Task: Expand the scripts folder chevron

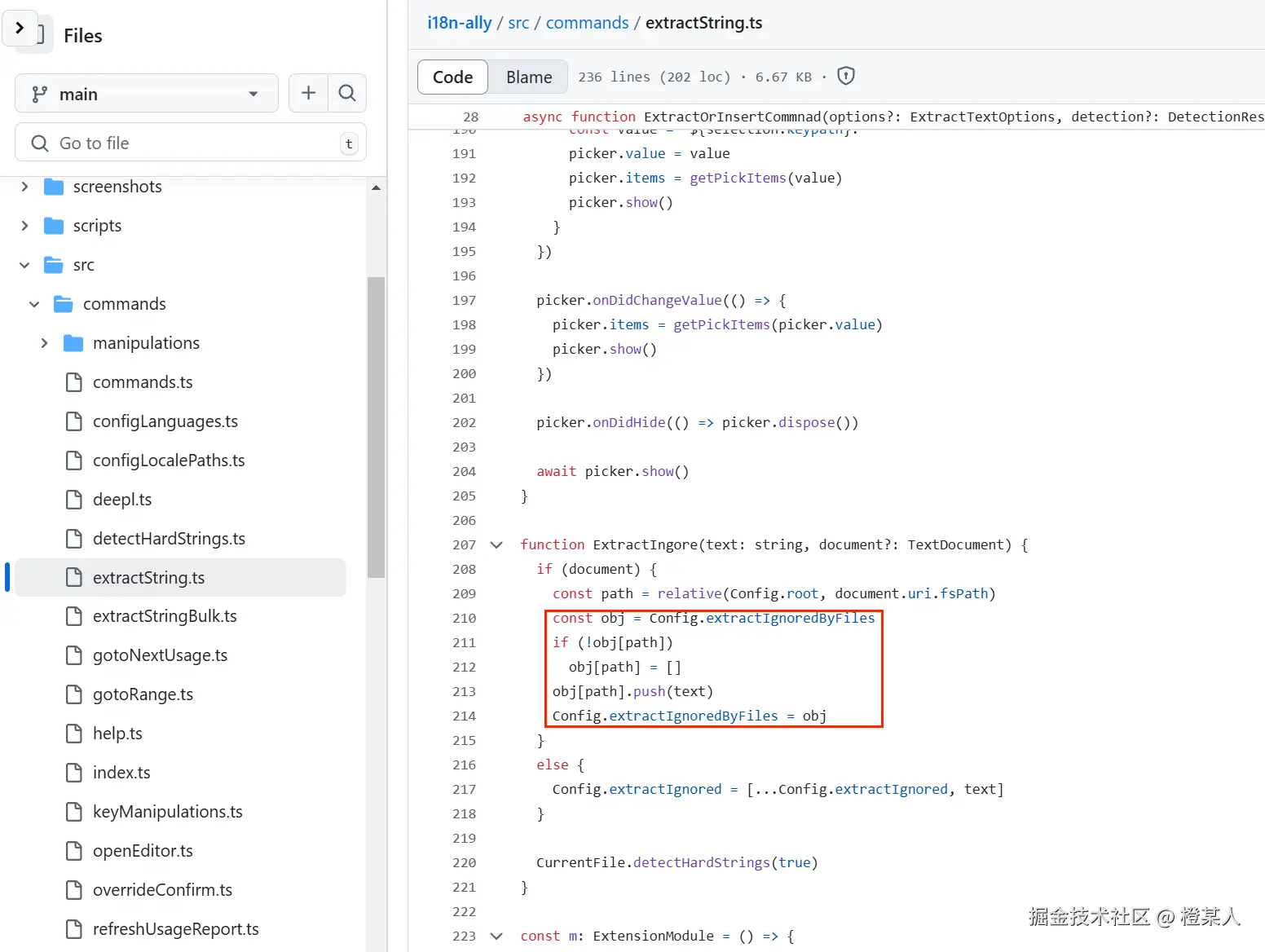Action: (x=24, y=226)
